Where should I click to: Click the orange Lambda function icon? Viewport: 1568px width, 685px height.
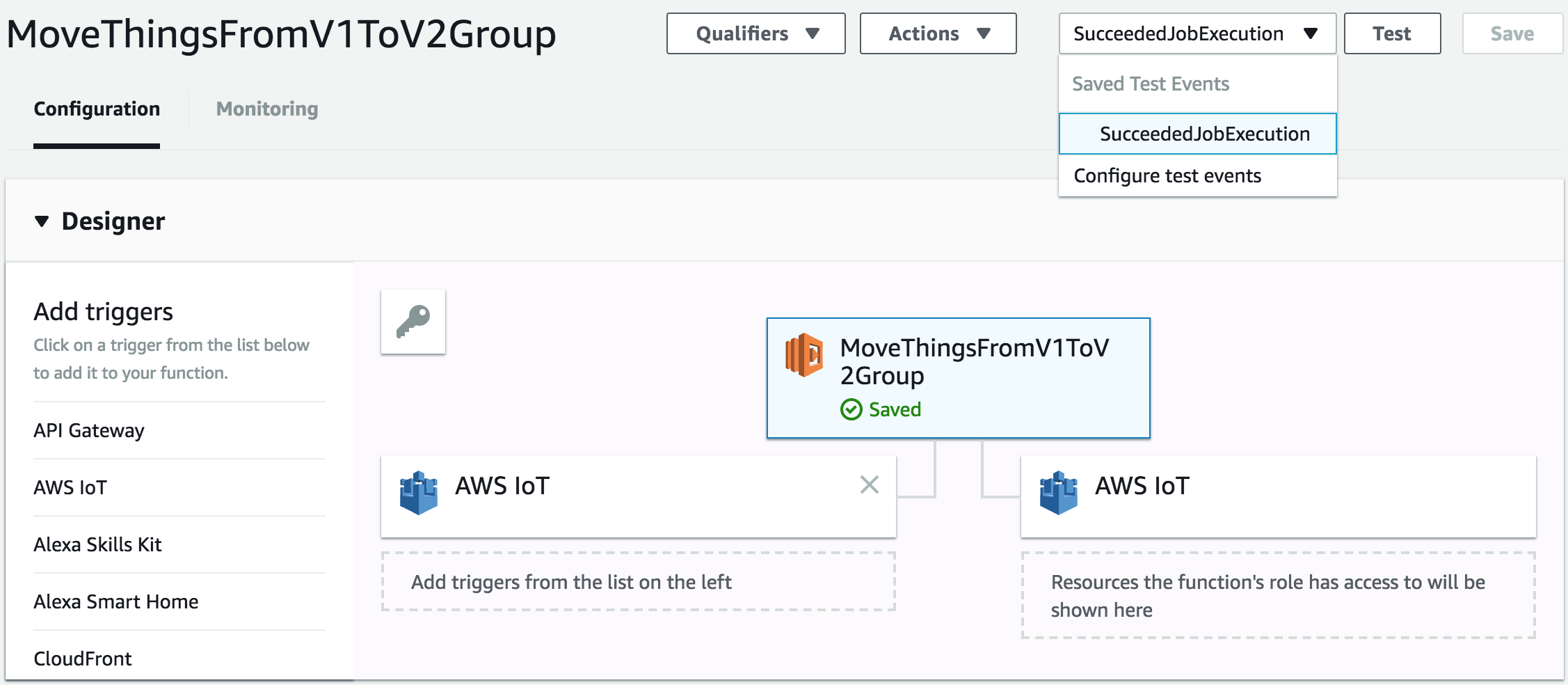(x=804, y=355)
